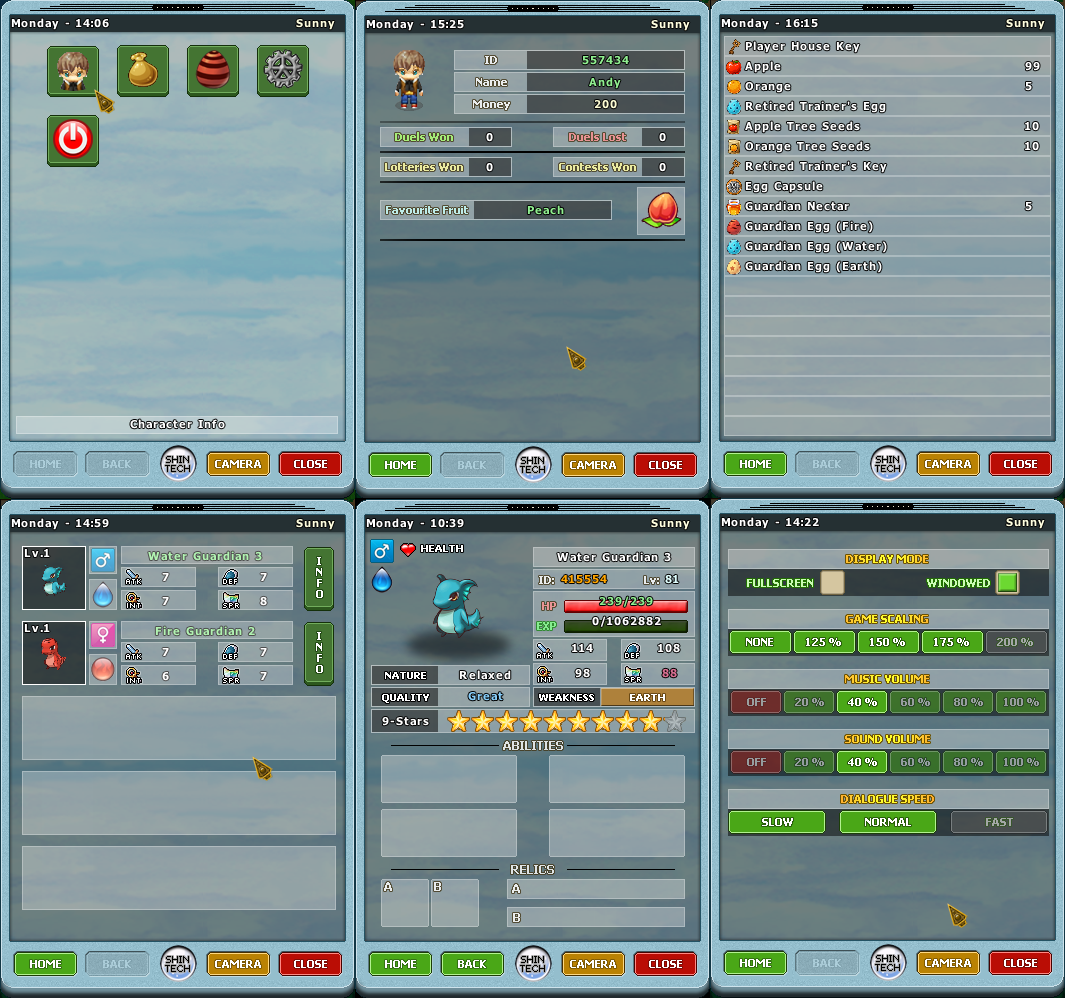Select Orange Tree Seeds in inventory

(x=887, y=146)
